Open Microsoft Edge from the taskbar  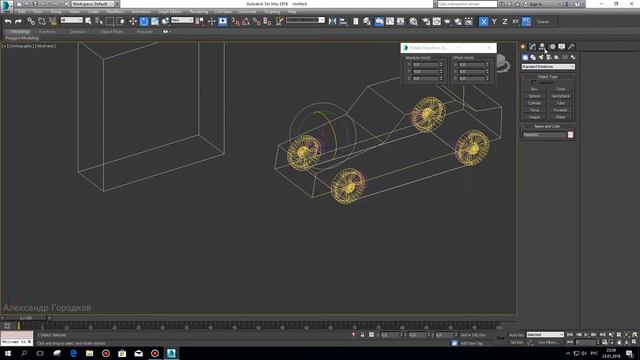pos(73,353)
